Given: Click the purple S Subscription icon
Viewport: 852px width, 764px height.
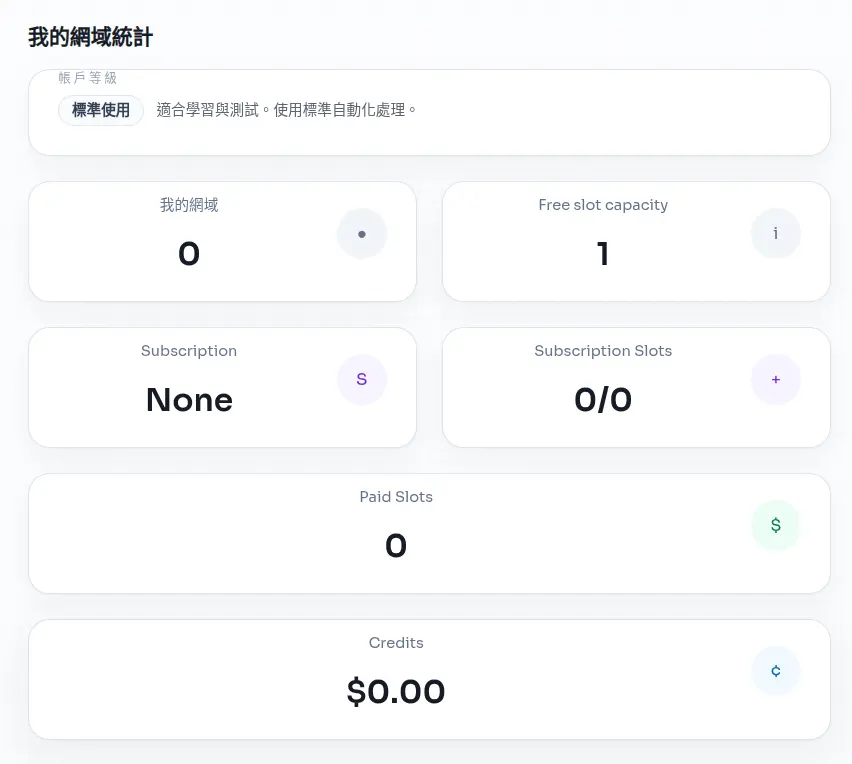Looking at the screenshot, I should pos(362,379).
